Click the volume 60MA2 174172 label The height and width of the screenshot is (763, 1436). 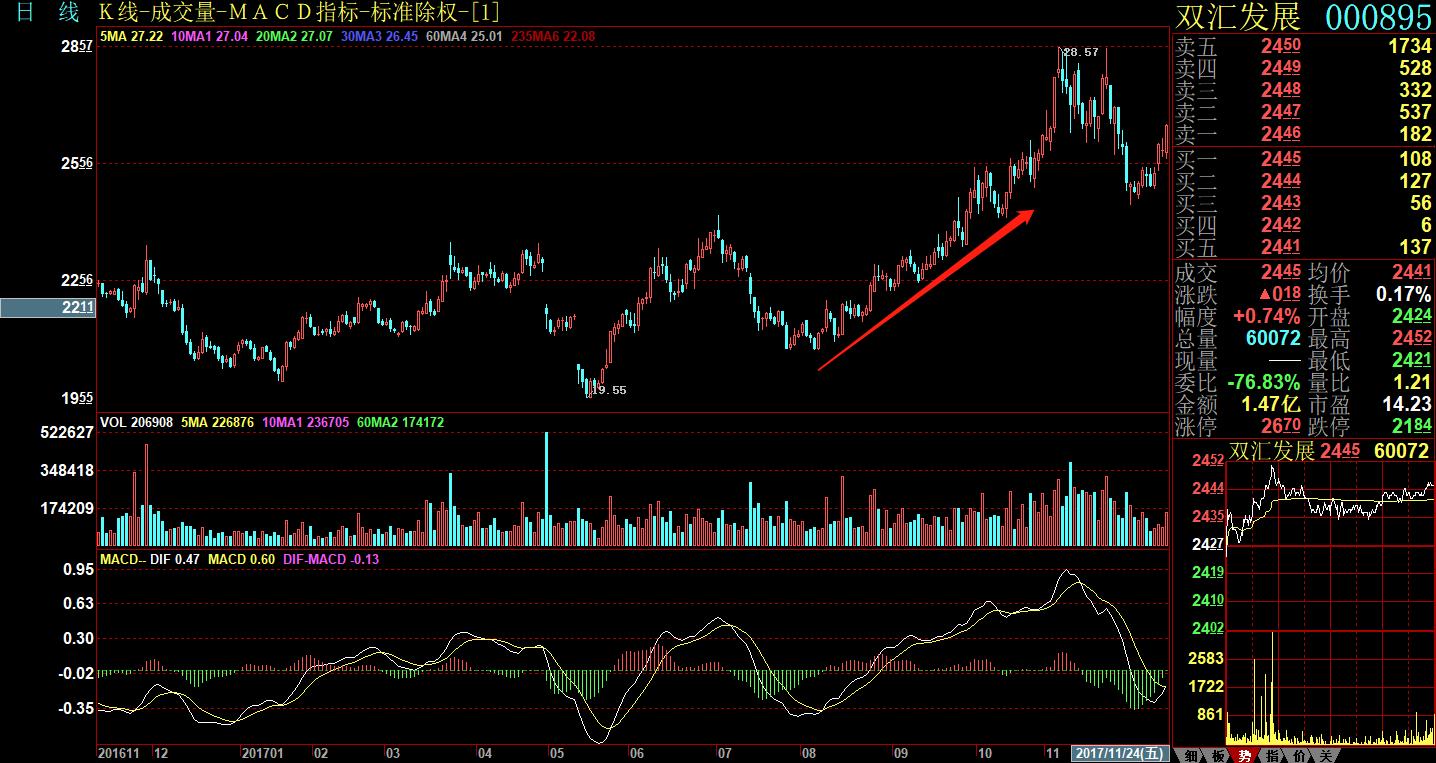(x=400, y=422)
